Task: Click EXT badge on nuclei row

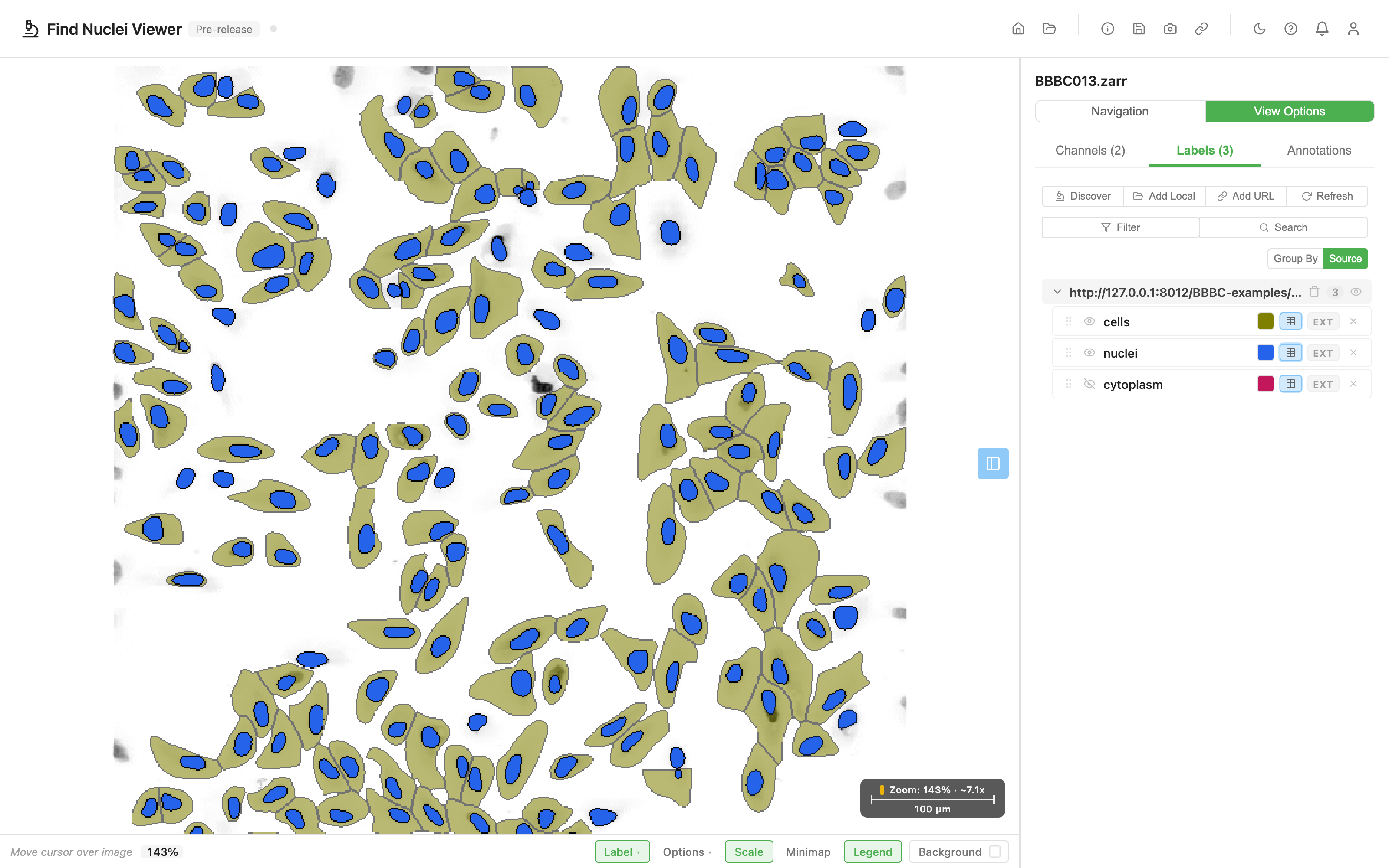Action: [x=1323, y=353]
